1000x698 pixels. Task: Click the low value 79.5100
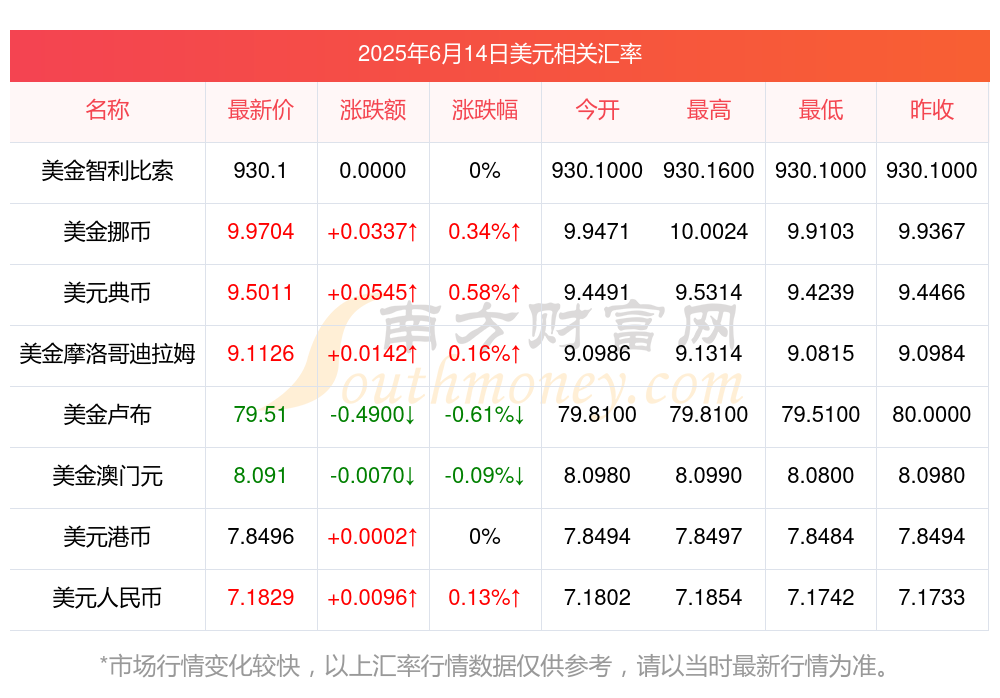click(821, 415)
